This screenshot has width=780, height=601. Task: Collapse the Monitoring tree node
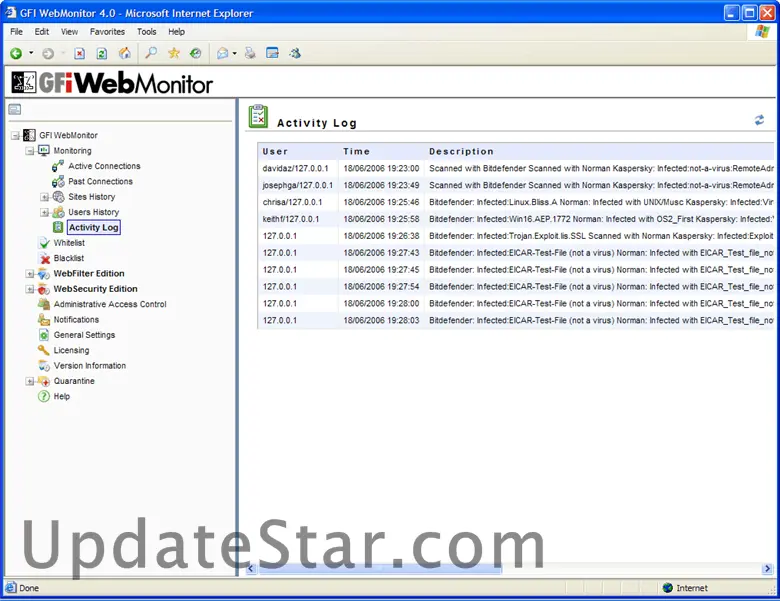tap(30, 151)
